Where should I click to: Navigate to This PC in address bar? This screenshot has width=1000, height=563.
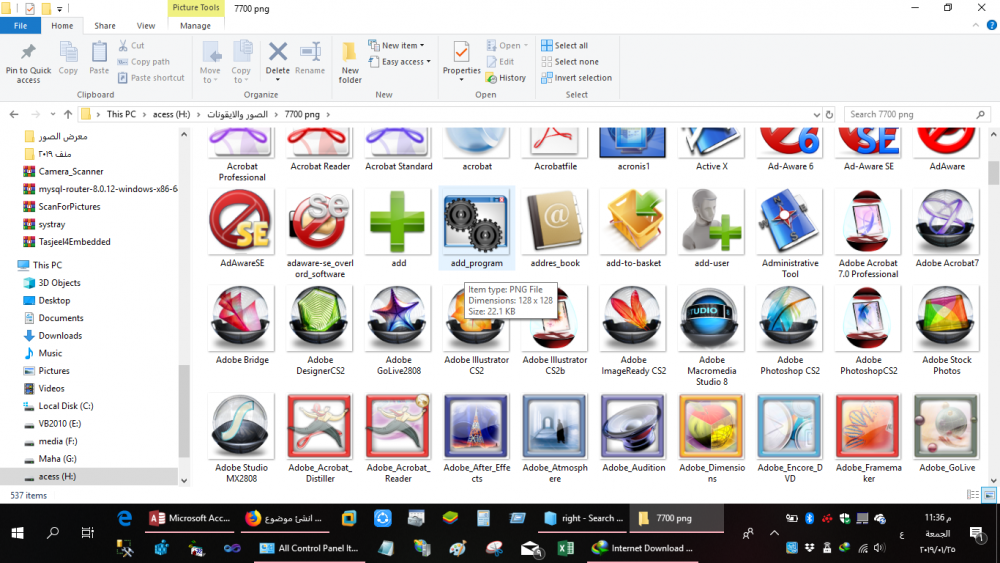point(121,115)
